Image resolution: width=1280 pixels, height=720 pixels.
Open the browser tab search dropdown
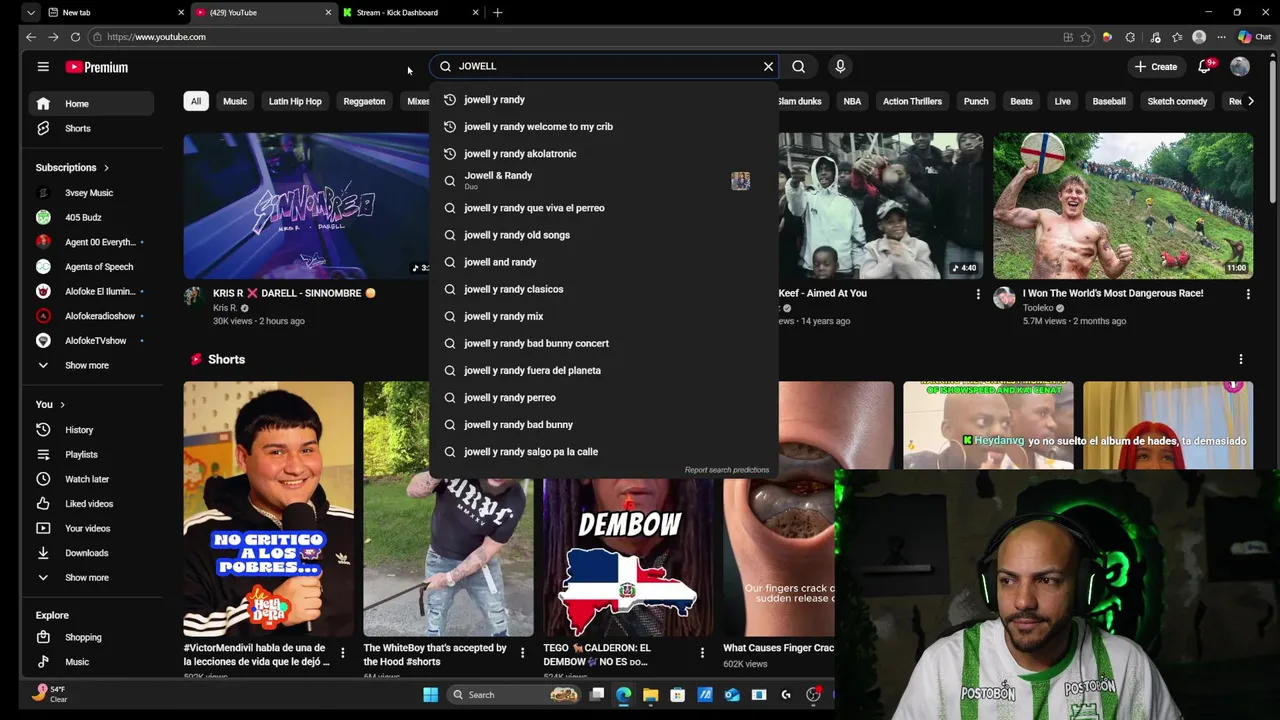pyautogui.click(x=31, y=12)
